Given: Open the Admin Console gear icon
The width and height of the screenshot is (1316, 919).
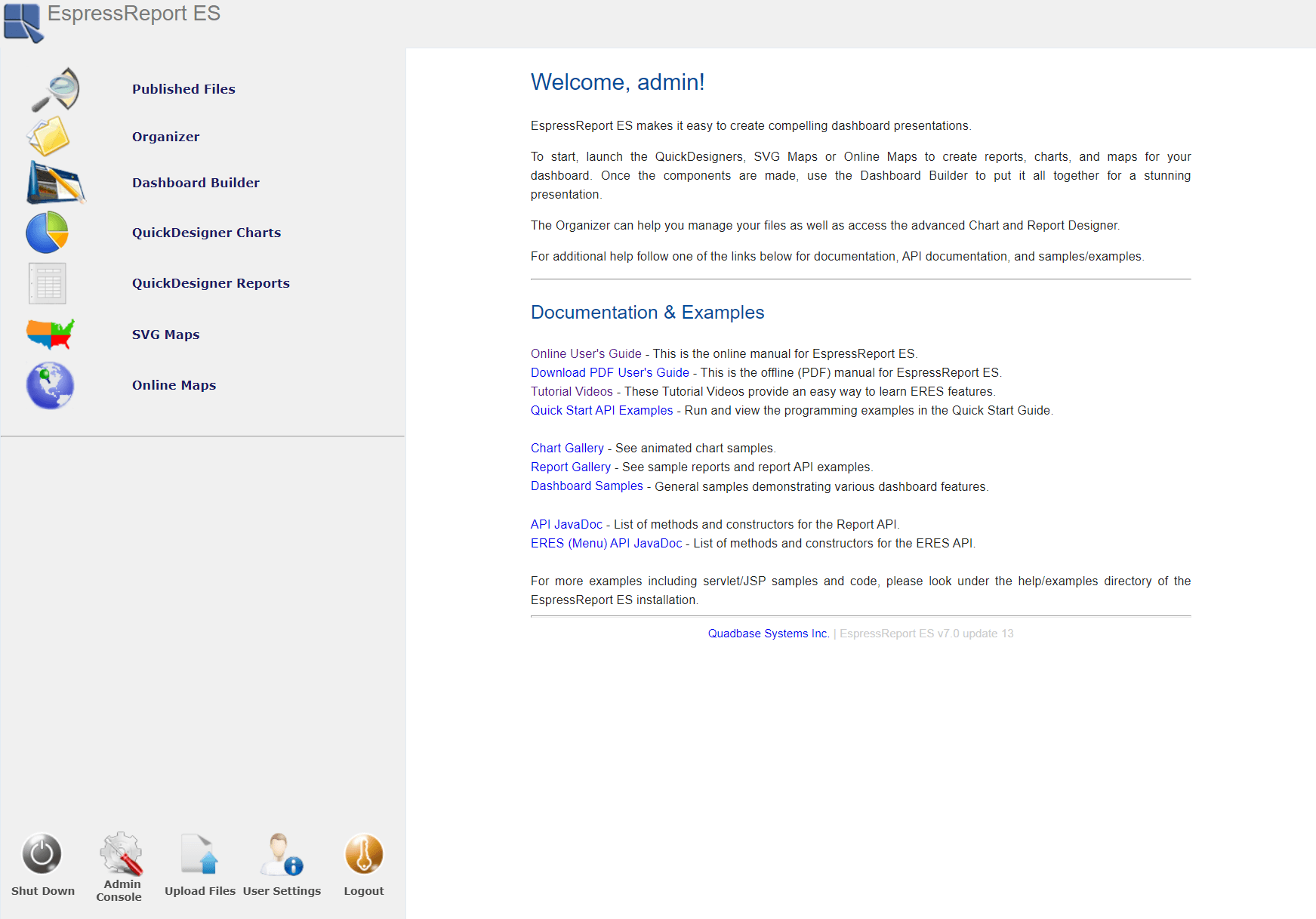Looking at the screenshot, I should click(x=121, y=853).
